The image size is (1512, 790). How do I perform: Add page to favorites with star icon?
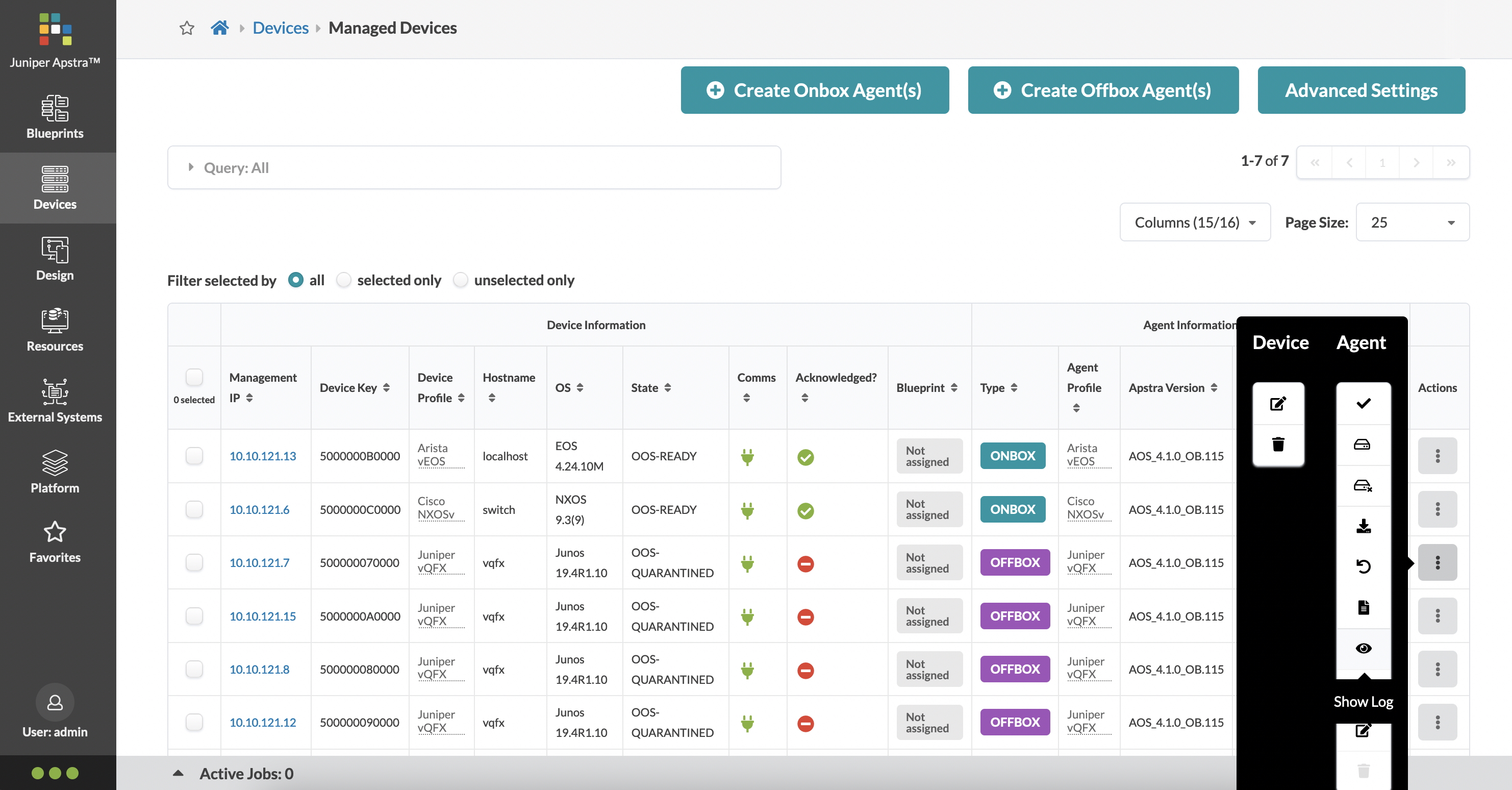[x=187, y=28]
